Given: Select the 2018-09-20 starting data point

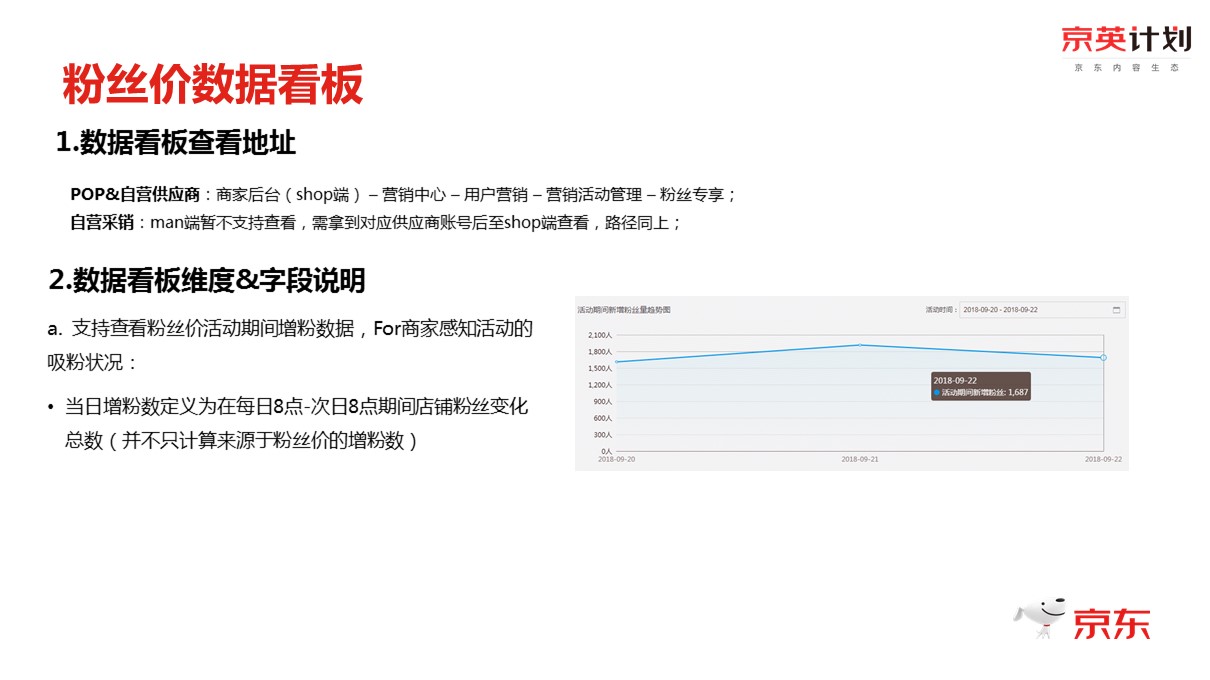Looking at the screenshot, I should click(617, 362).
